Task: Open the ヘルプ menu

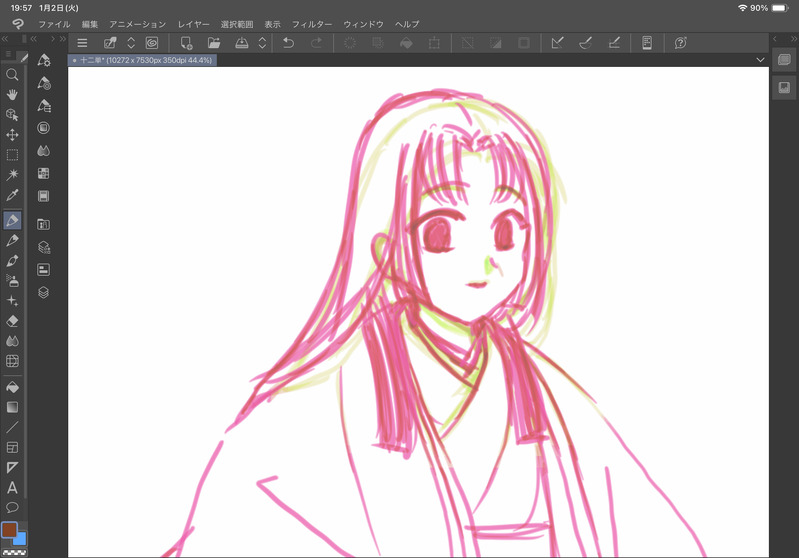Action: 407,24
